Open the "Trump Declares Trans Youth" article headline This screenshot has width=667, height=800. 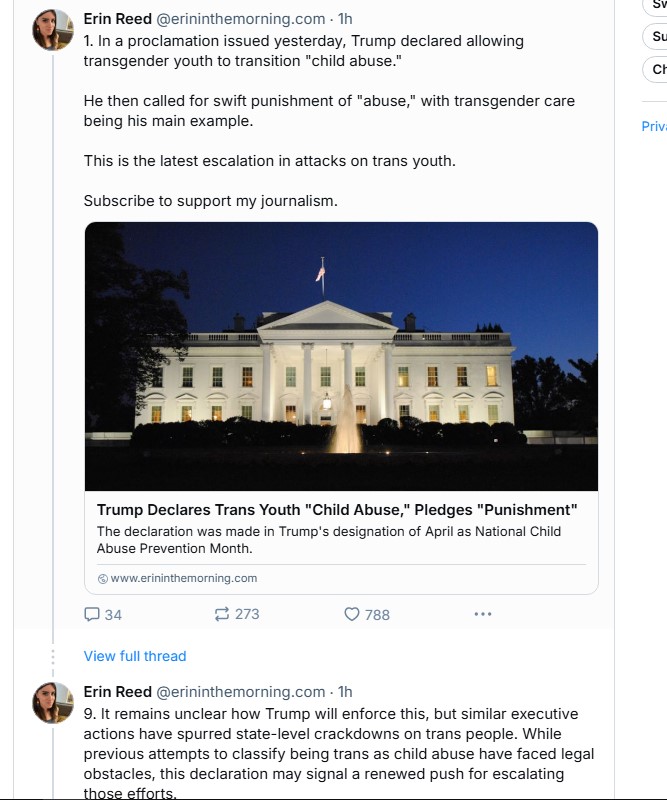tap(337, 510)
